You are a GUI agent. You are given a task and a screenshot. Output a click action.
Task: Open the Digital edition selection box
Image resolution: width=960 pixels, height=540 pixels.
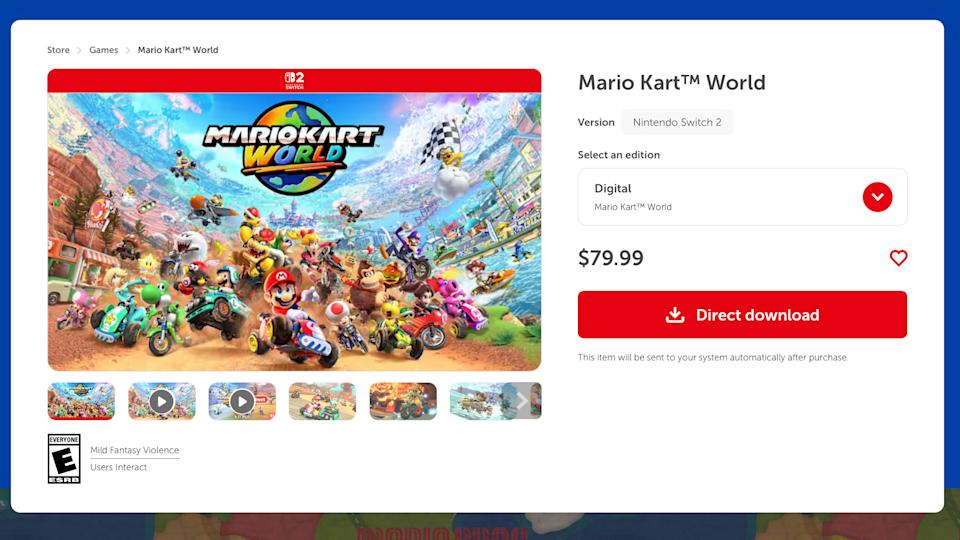click(x=742, y=197)
